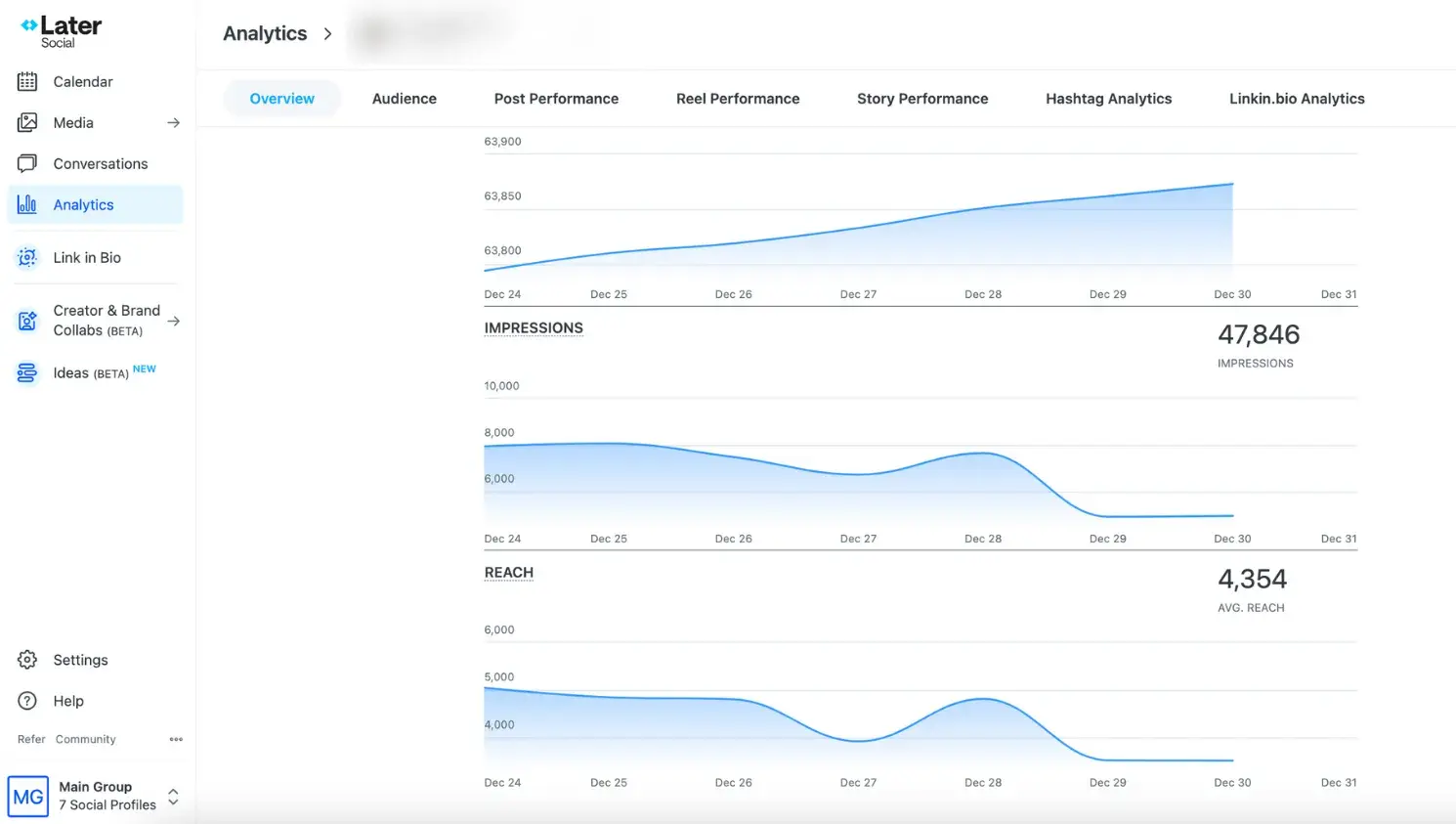Open Settings via the gear icon
This screenshot has width=1456, height=824.
[27, 660]
